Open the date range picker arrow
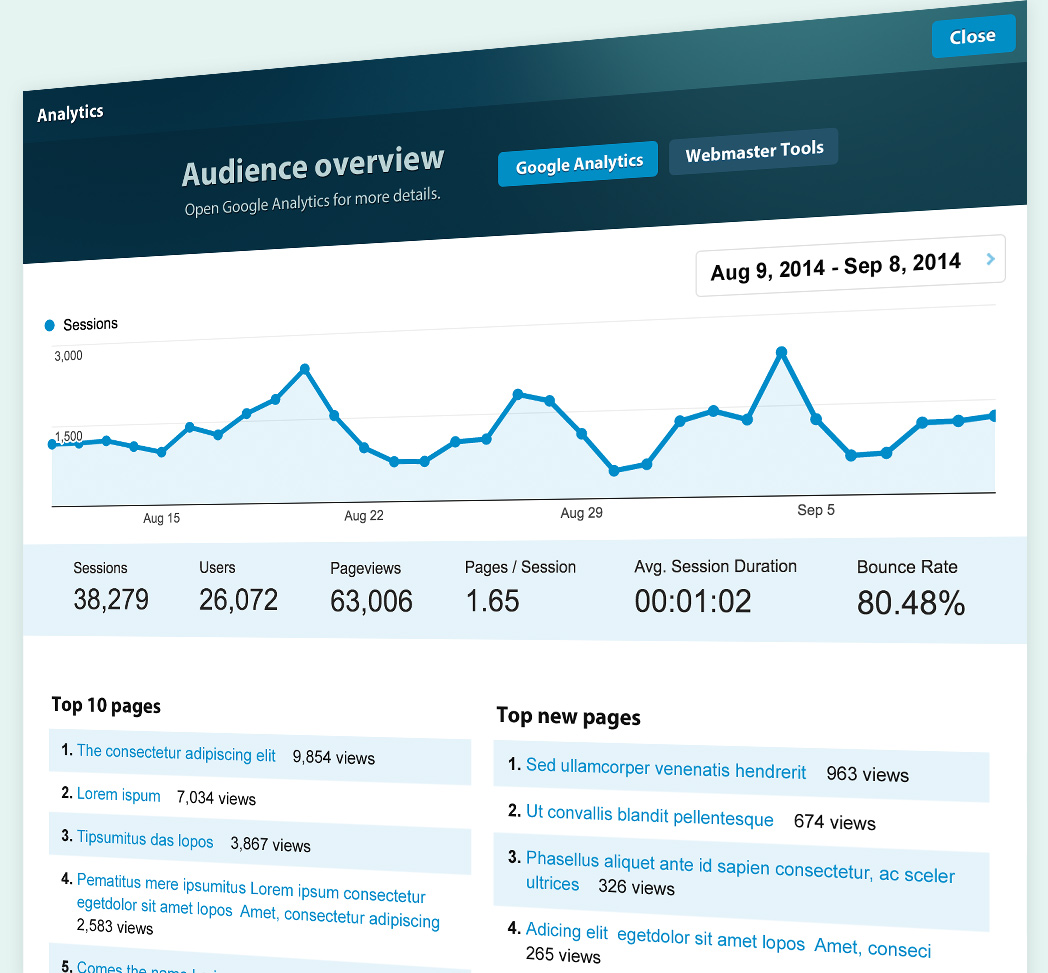Image resolution: width=1048 pixels, height=973 pixels. click(991, 259)
